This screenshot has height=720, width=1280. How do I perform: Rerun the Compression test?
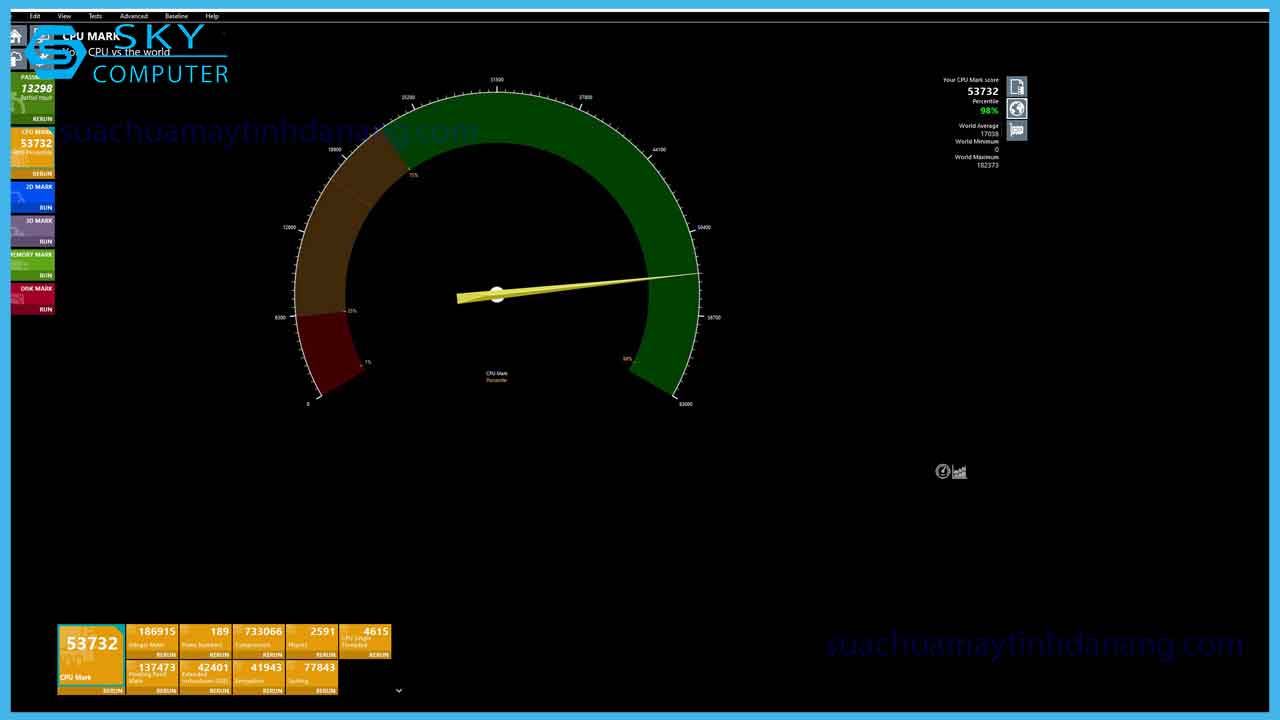(x=272, y=655)
